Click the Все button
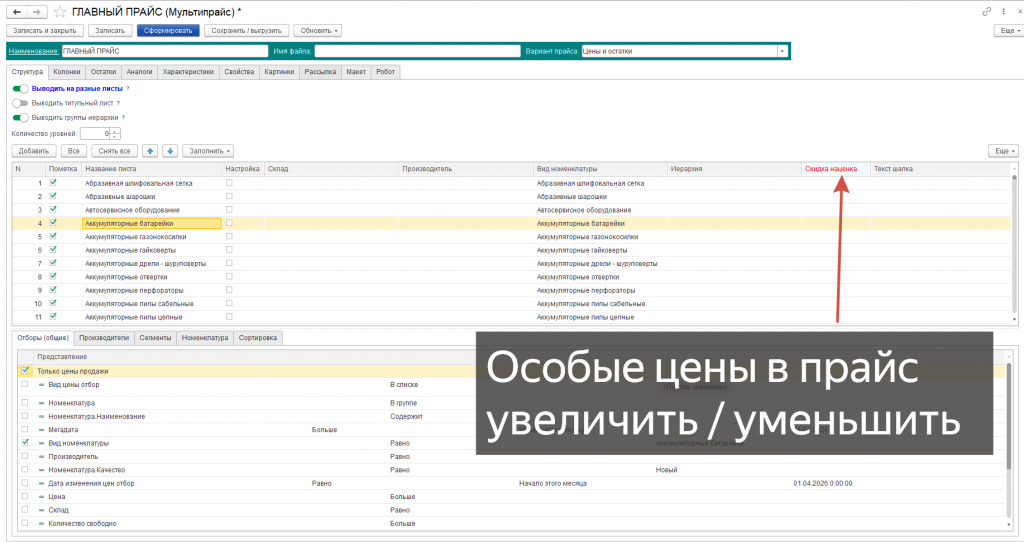The image size is (1024, 542). click(x=74, y=151)
